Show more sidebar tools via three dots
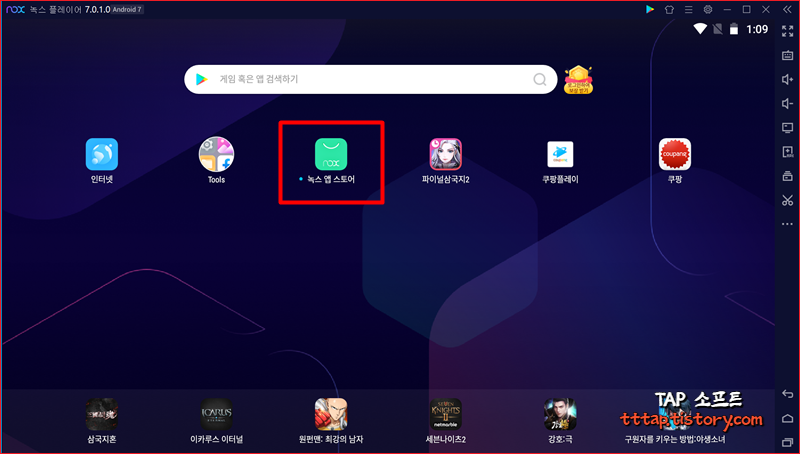This screenshot has height=454, width=800. [788, 224]
